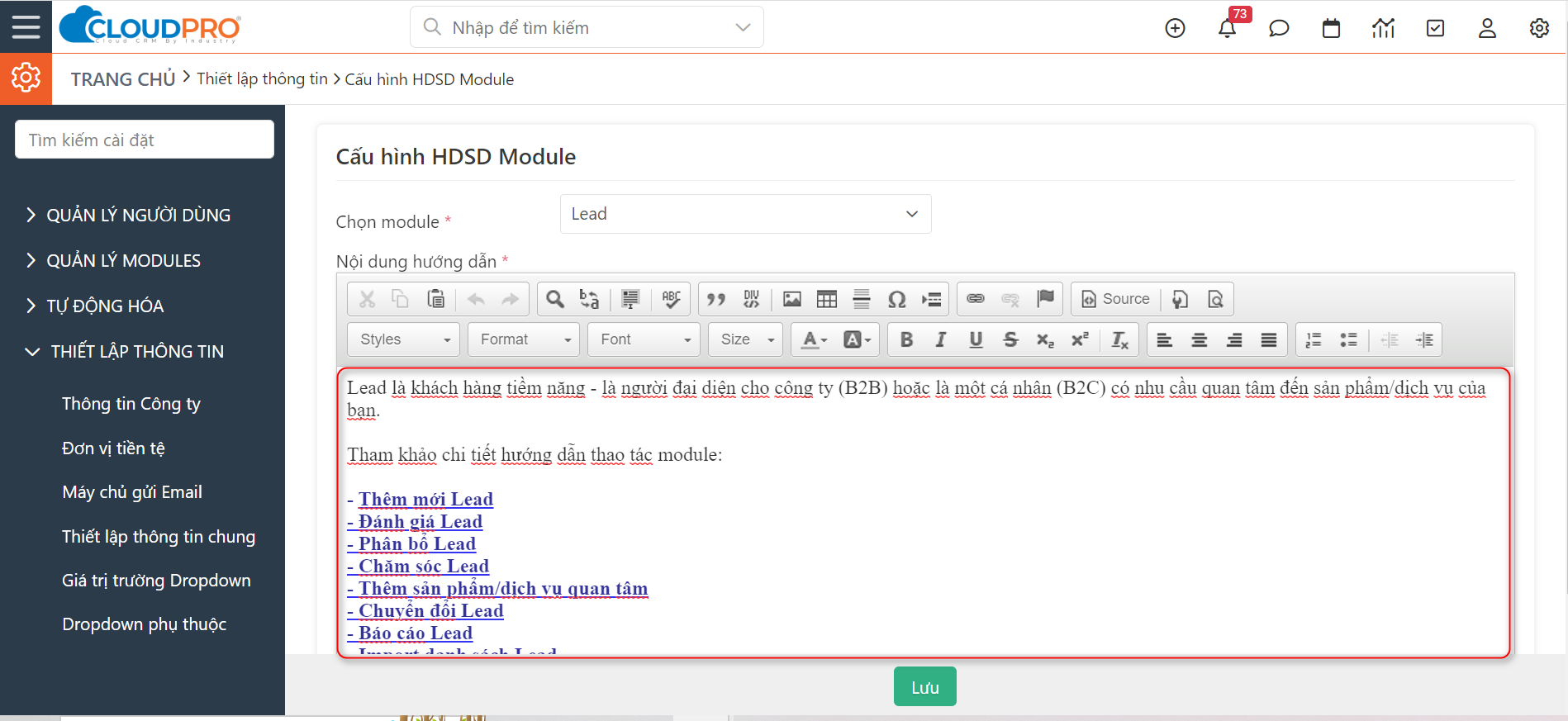Insert a numbered list
Screen dimensions: 1568x721
pyautogui.click(x=1314, y=339)
